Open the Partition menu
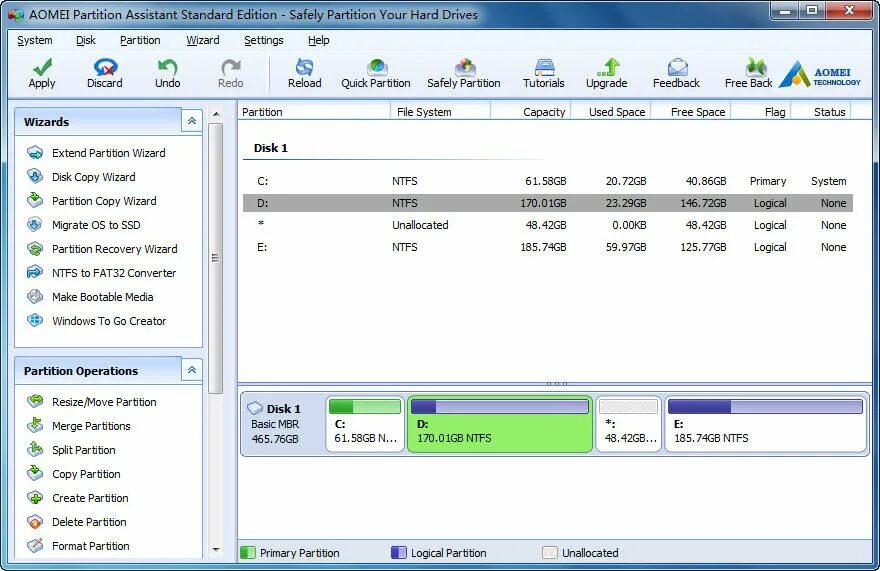Image resolution: width=880 pixels, height=571 pixels. [140, 40]
